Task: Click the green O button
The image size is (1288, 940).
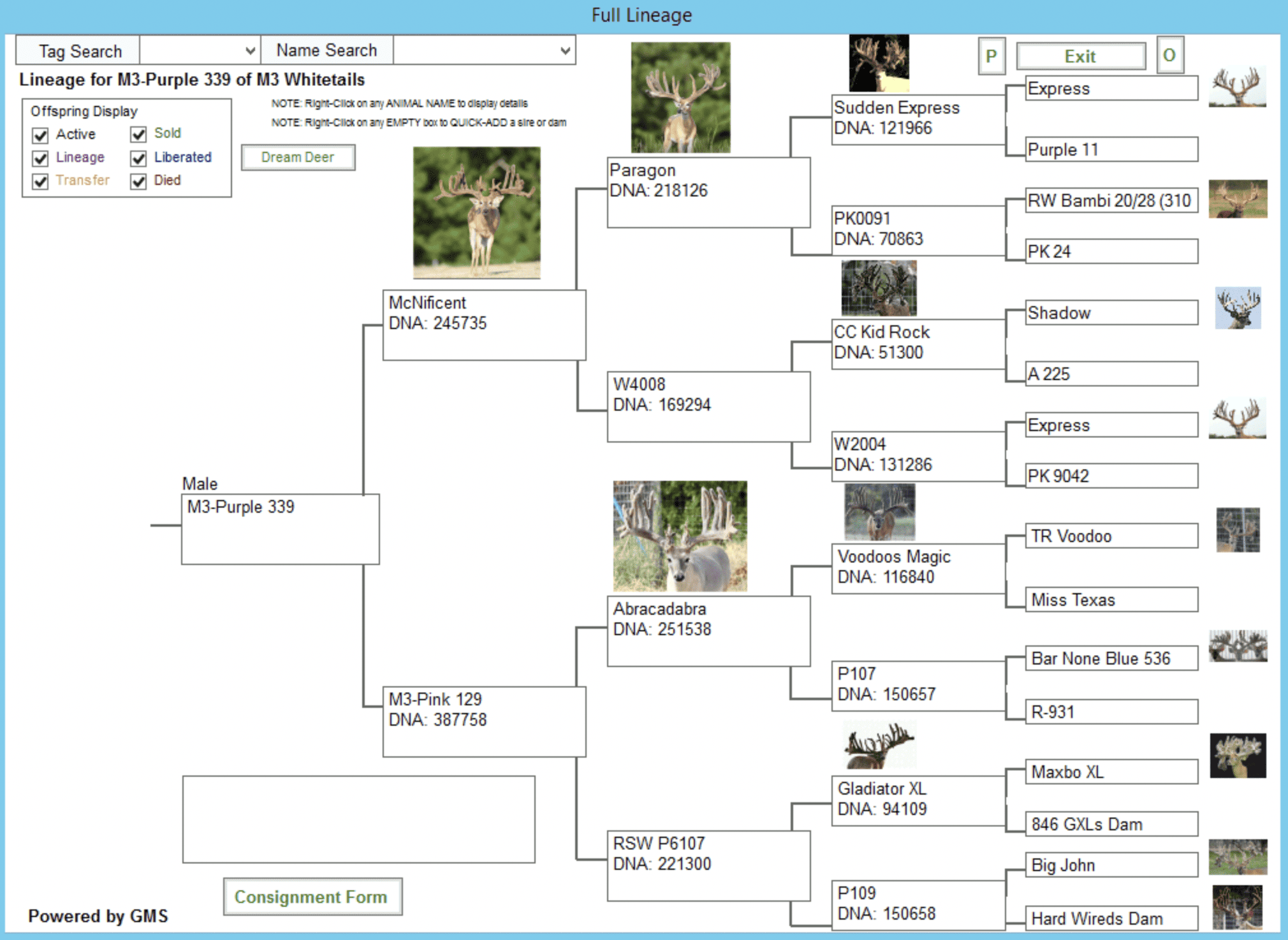Action: [1169, 55]
